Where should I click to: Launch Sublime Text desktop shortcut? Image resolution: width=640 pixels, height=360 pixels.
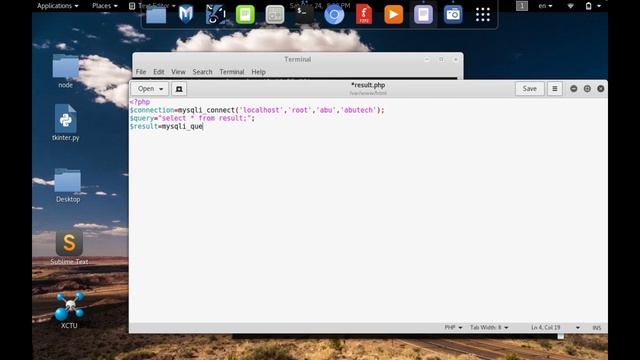coord(69,247)
